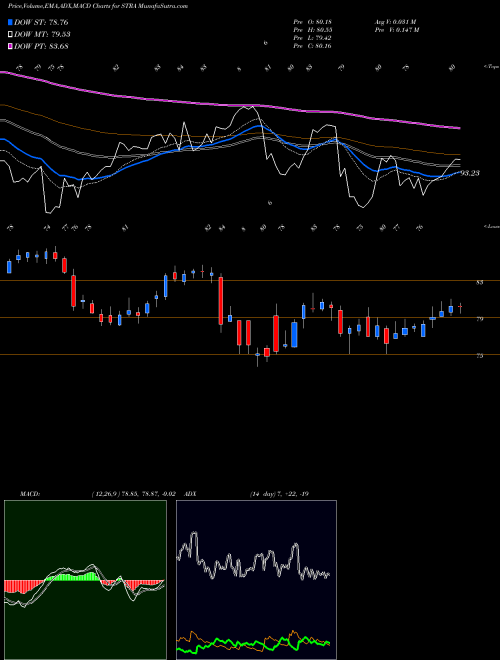This screenshot has width=500, height=660.
Task: Select the 'DOW PT: 83.68' legend label
Action: 41,46
